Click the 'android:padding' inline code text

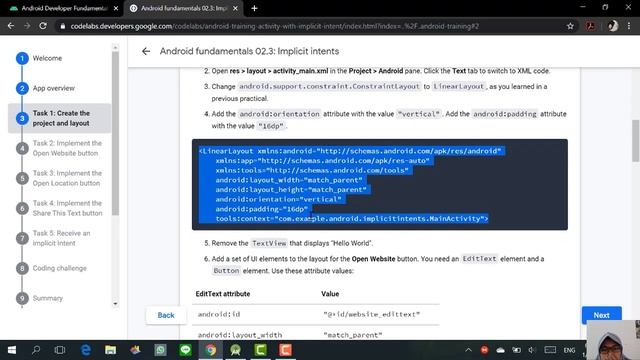504,114
